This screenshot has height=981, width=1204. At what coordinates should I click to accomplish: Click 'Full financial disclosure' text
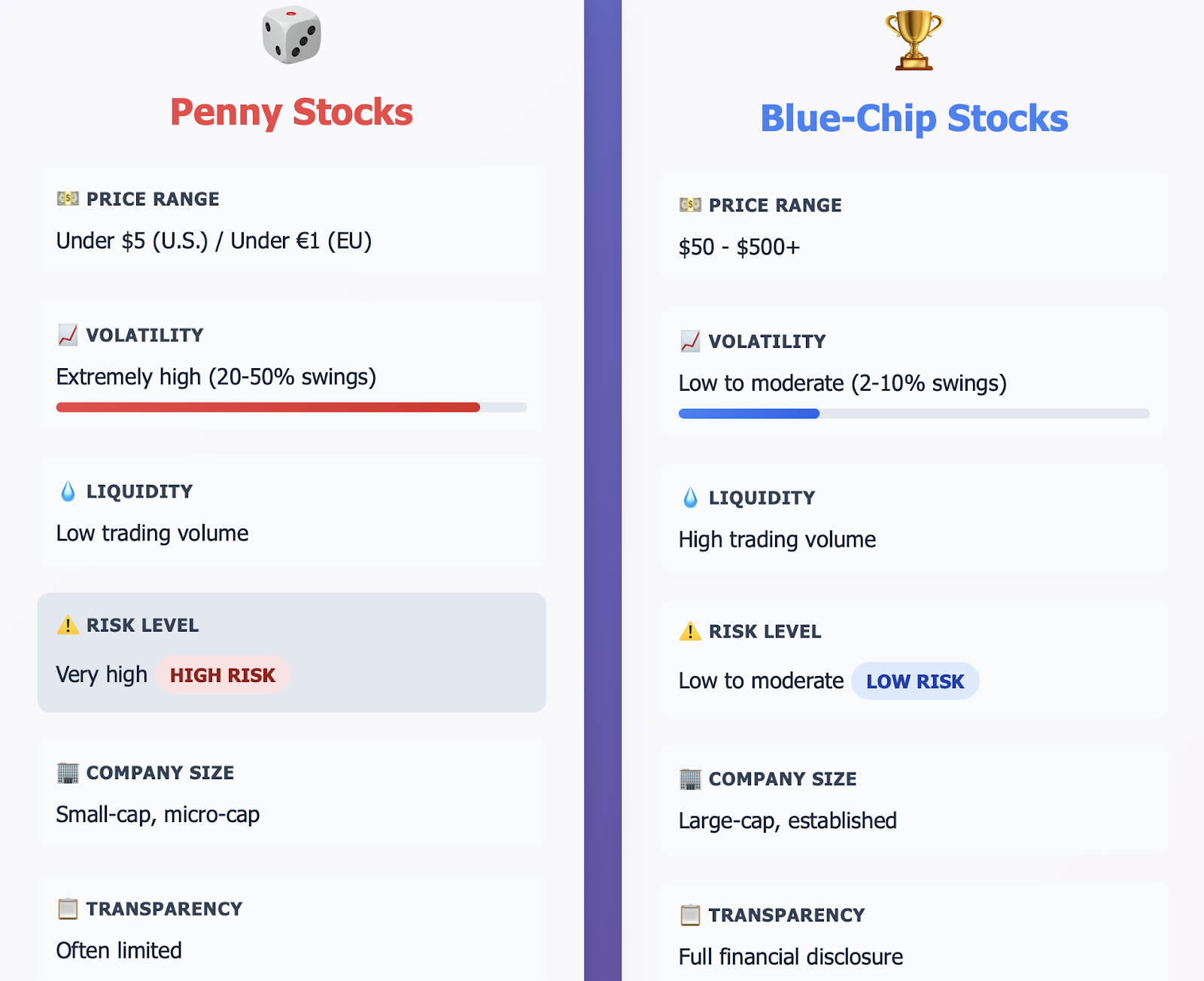(790, 957)
